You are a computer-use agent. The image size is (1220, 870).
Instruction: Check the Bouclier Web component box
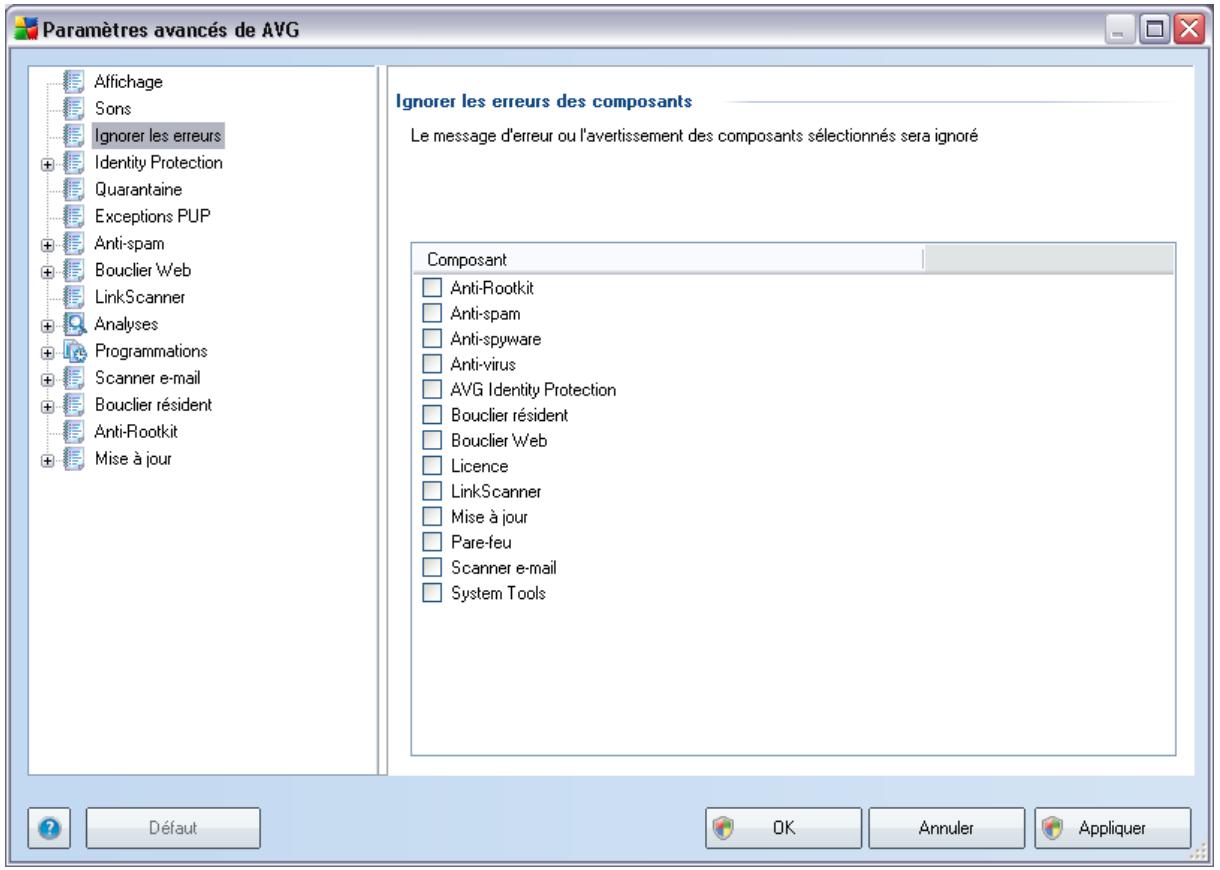pos(431,441)
